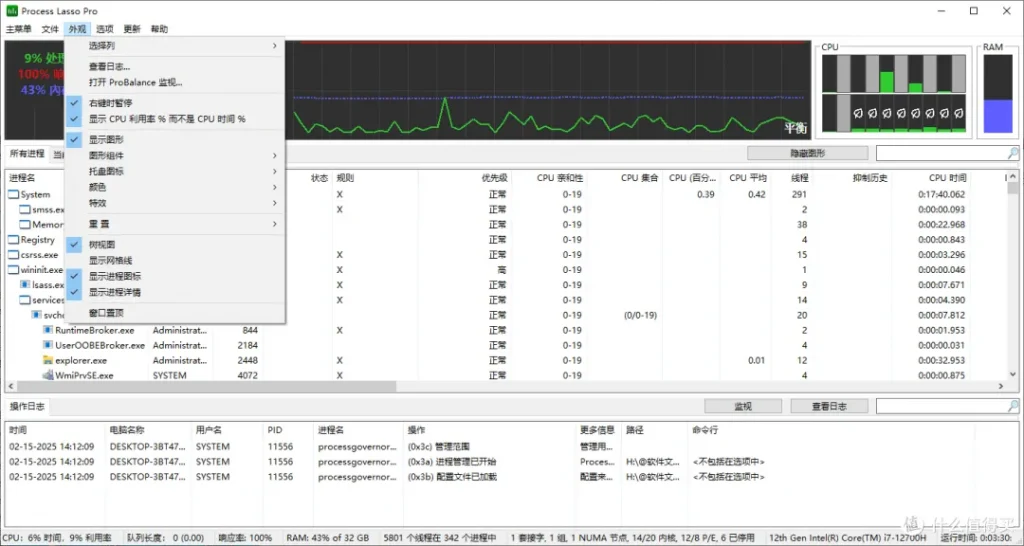The height and width of the screenshot is (546, 1024).
Task: Enable 显示网格线 gridlines option
Action: tap(174, 260)
